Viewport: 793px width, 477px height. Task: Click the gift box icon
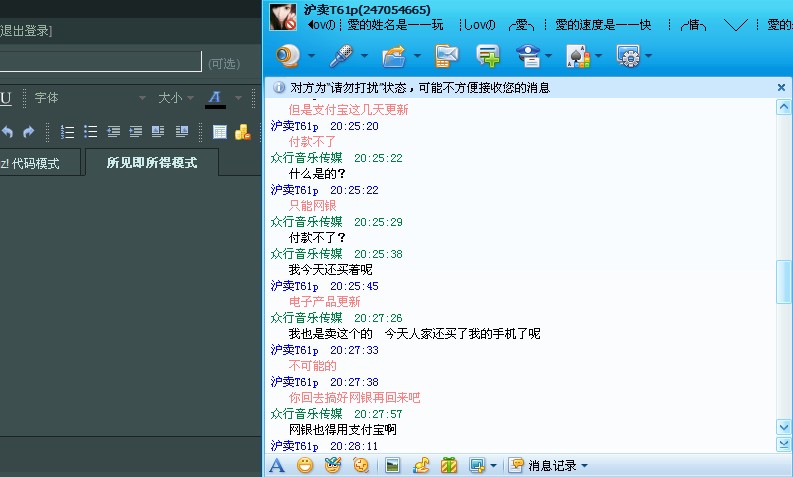pos(449,465)
